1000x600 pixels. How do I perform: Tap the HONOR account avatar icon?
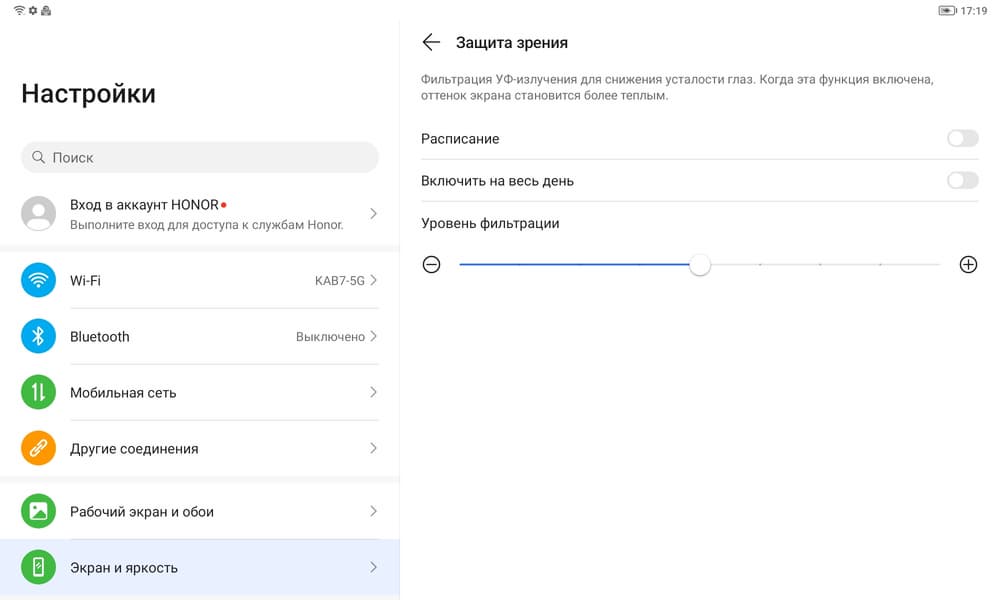38,214
